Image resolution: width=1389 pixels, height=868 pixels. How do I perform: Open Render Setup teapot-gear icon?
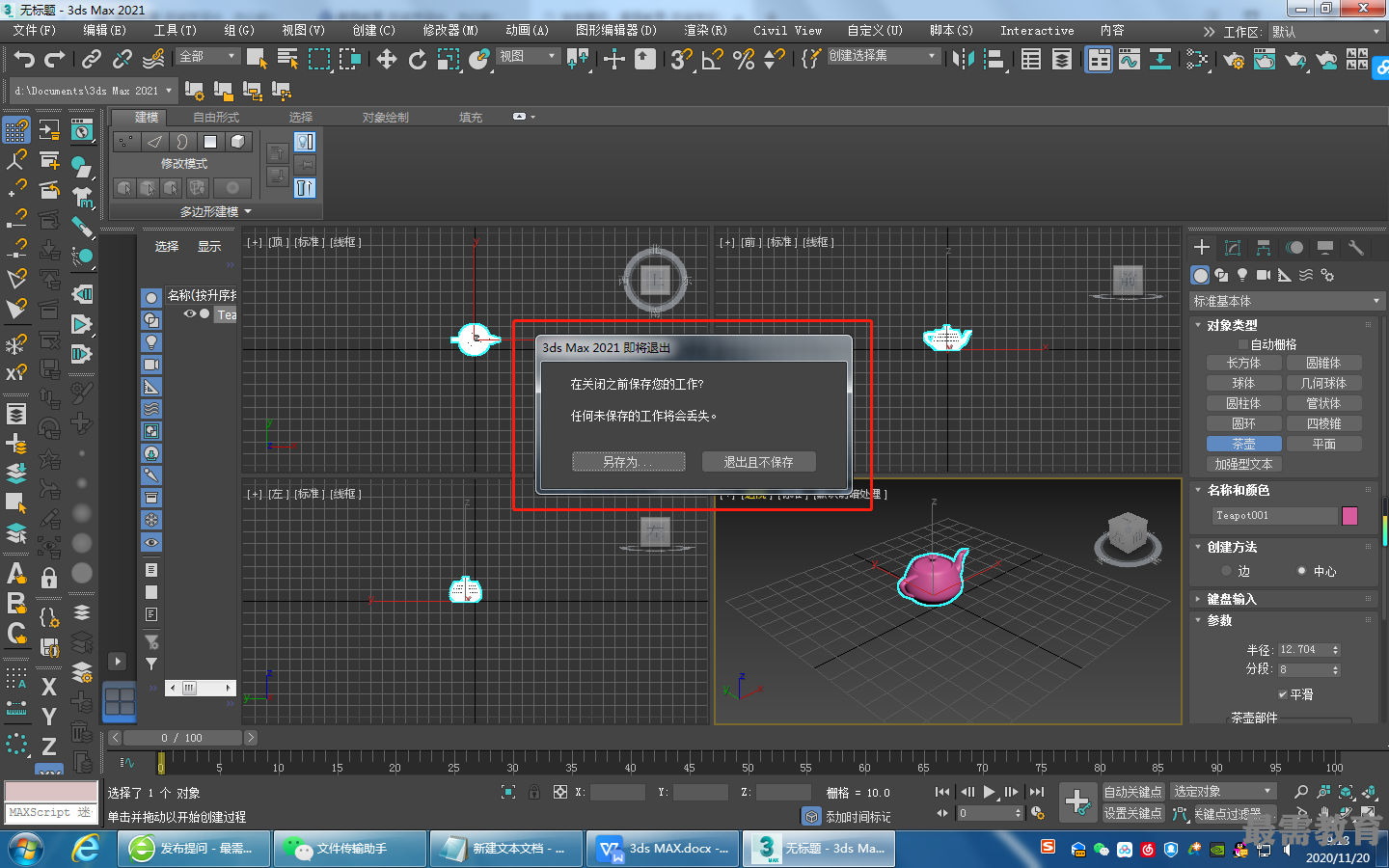[x=1234, y=59]
